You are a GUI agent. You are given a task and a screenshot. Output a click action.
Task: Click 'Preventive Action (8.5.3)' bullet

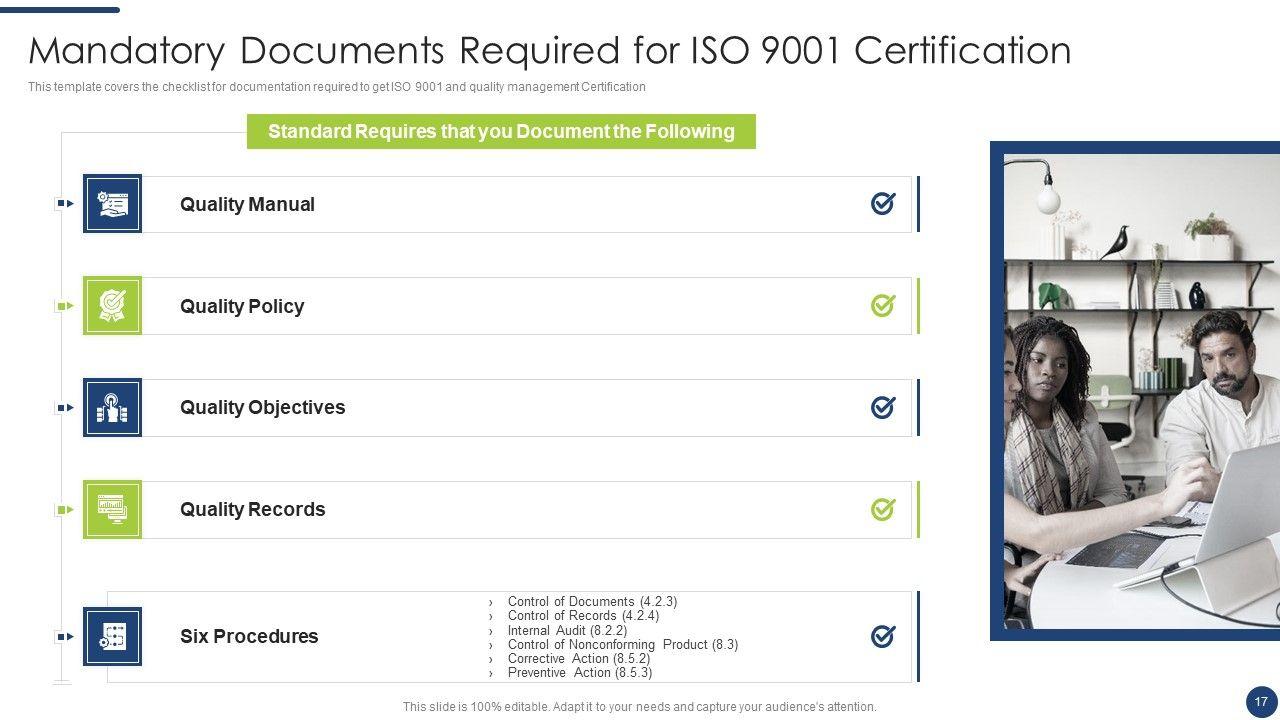[580, 673]
